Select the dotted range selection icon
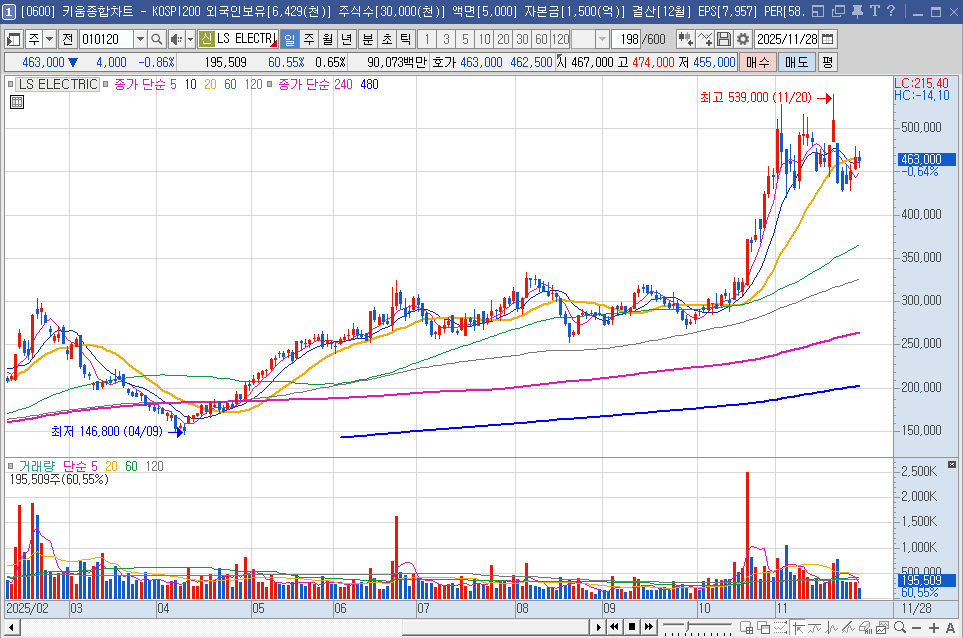Screen dimensions: 963x638 pyautogui.click(x=781, y=628)
